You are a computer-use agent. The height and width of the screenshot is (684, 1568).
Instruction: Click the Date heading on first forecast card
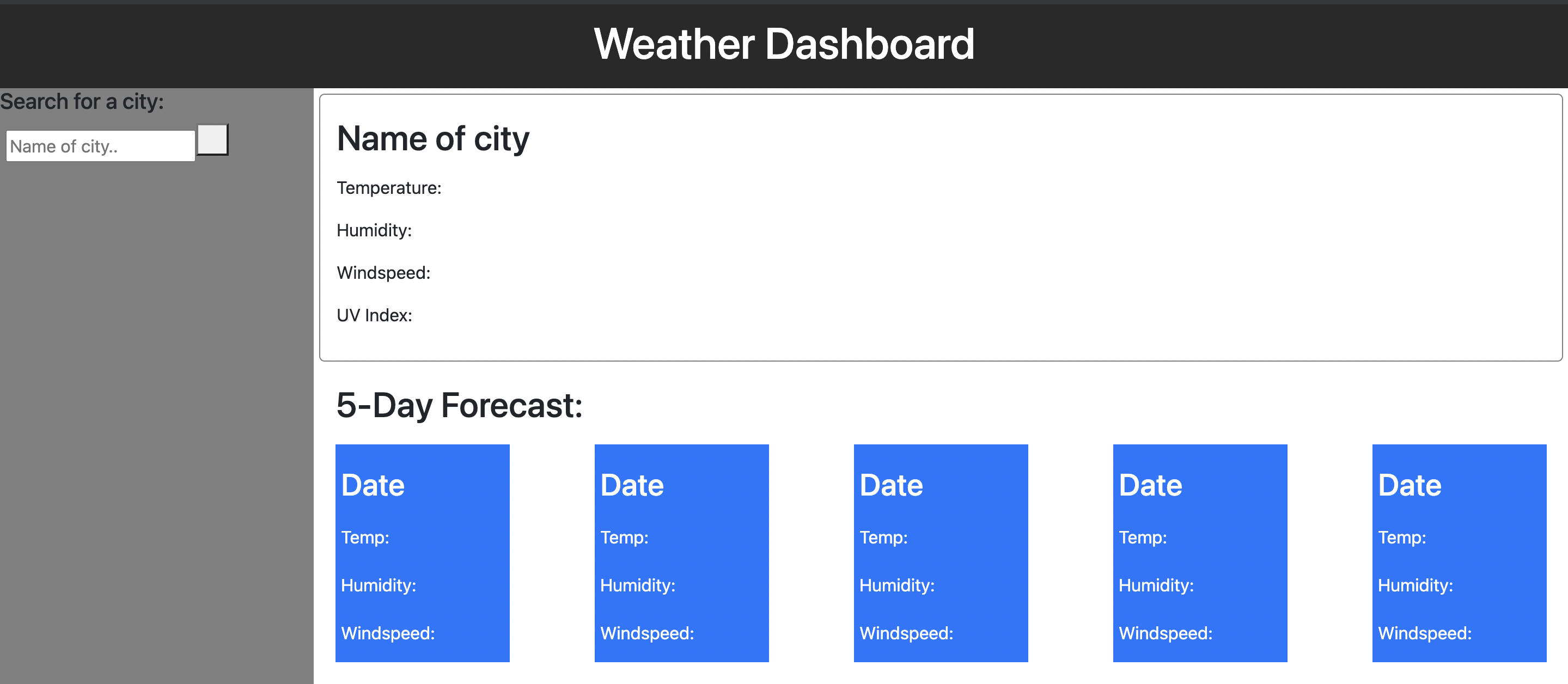373,485
